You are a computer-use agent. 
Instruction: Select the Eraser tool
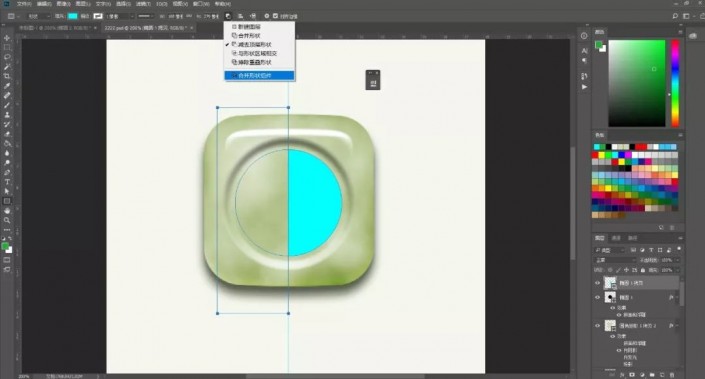(7, 134)
